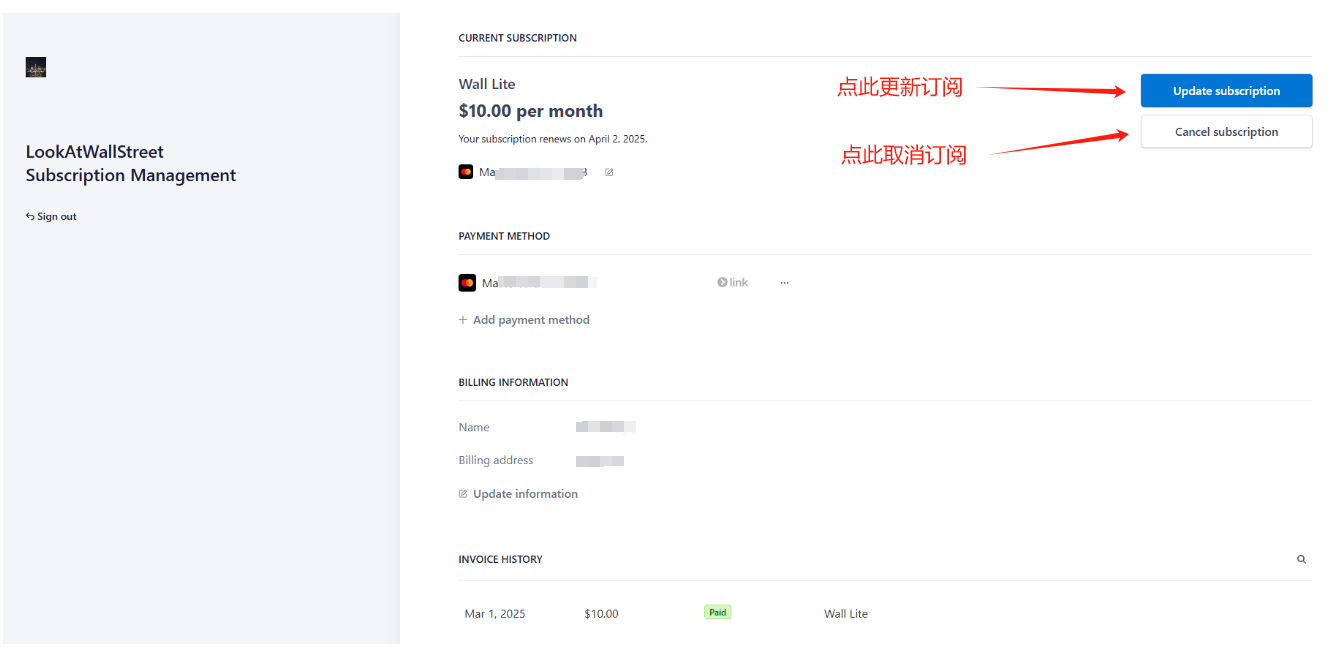Viewport: 1340px width, 664px height.
Task: Click Update information link
Action: pos(518,494)
